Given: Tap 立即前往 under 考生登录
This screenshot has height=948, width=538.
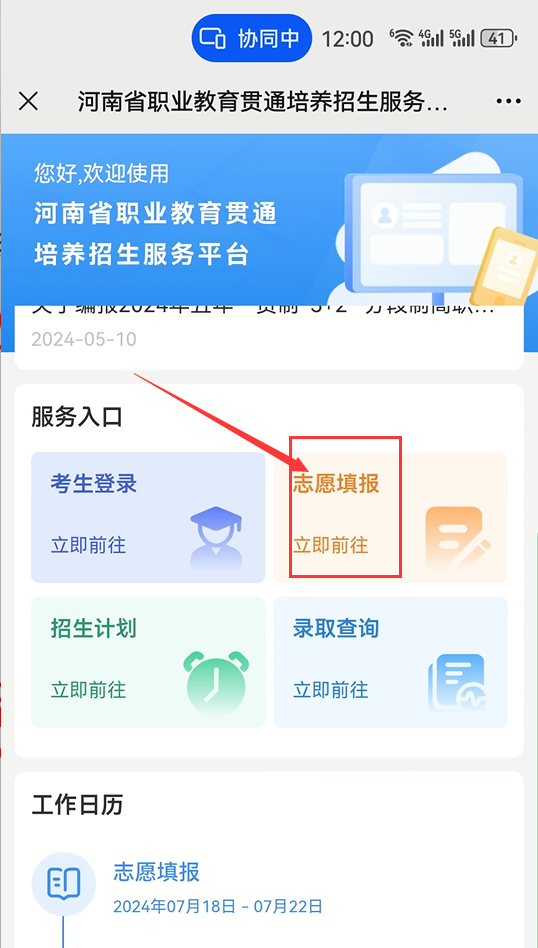Looking at the screenshot, I should coord(88,545).
